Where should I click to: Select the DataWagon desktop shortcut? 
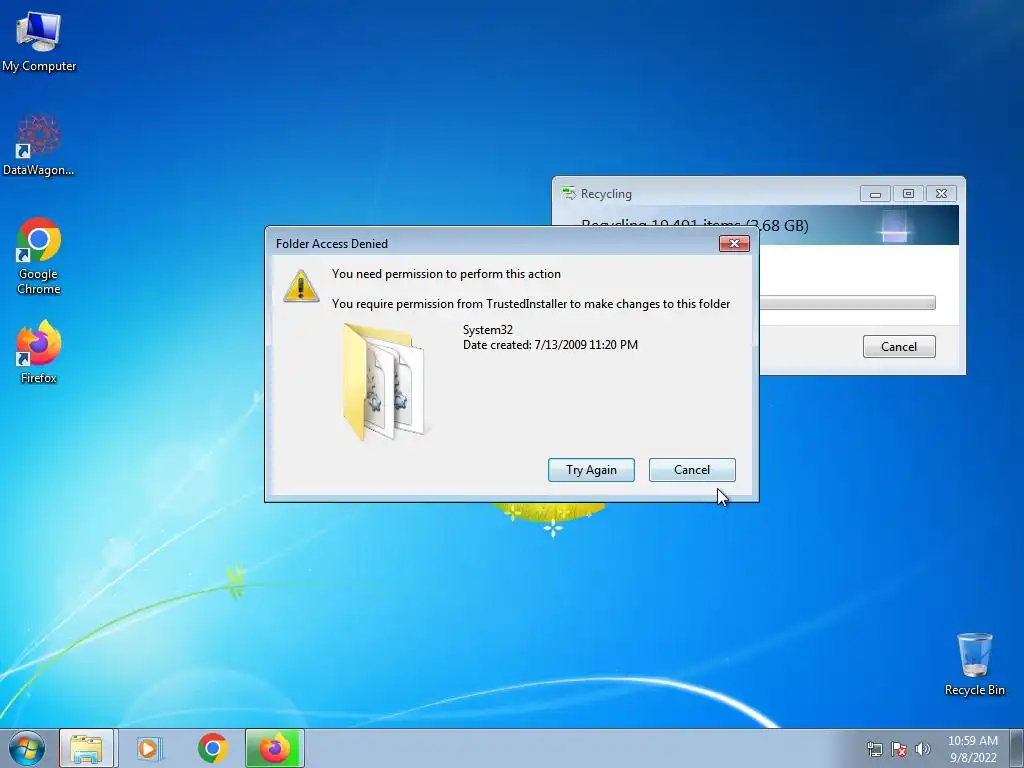pyautogui.click(x=39, y=146)
